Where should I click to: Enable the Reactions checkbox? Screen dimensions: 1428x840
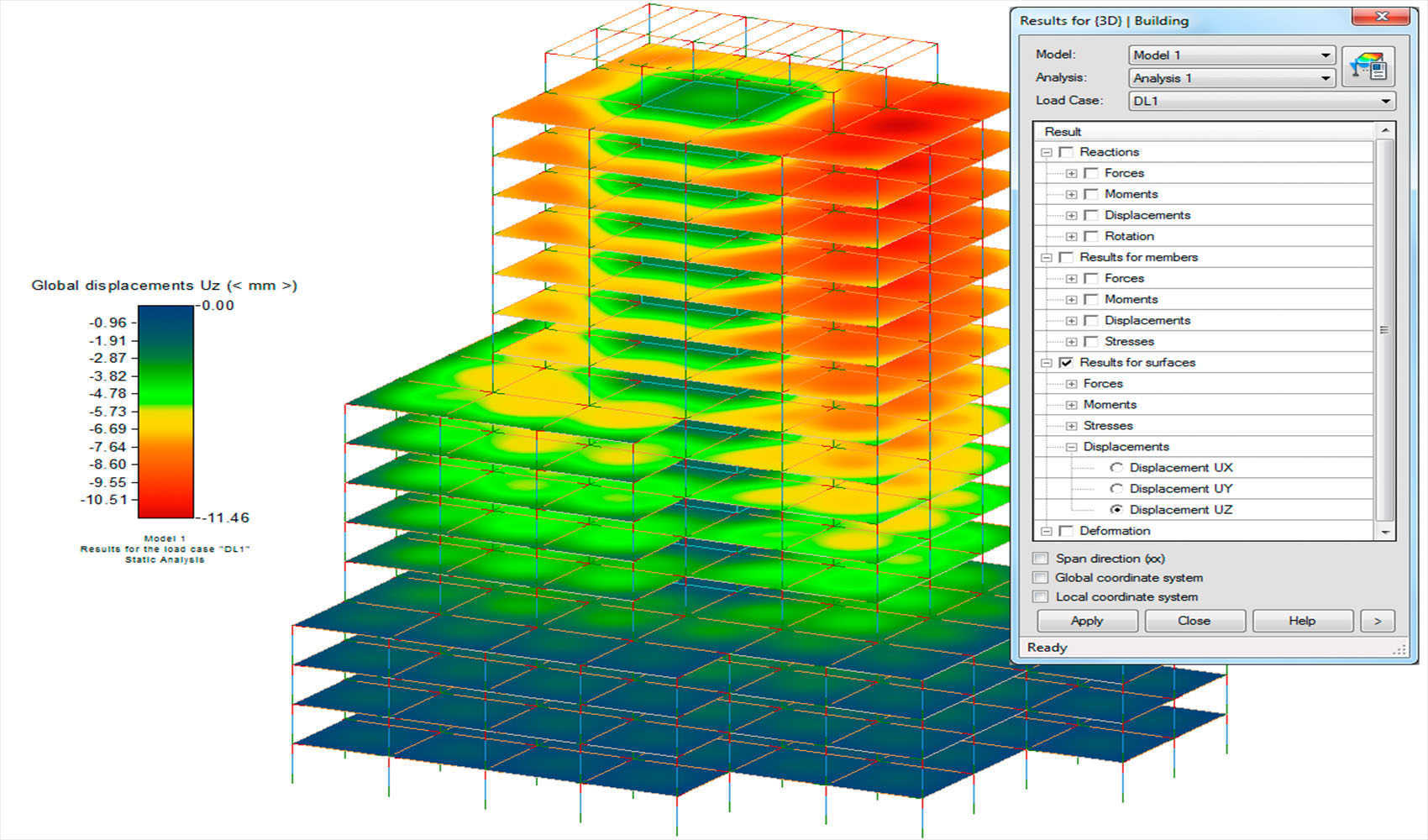pyautogui.click(x=1066, y=152)
